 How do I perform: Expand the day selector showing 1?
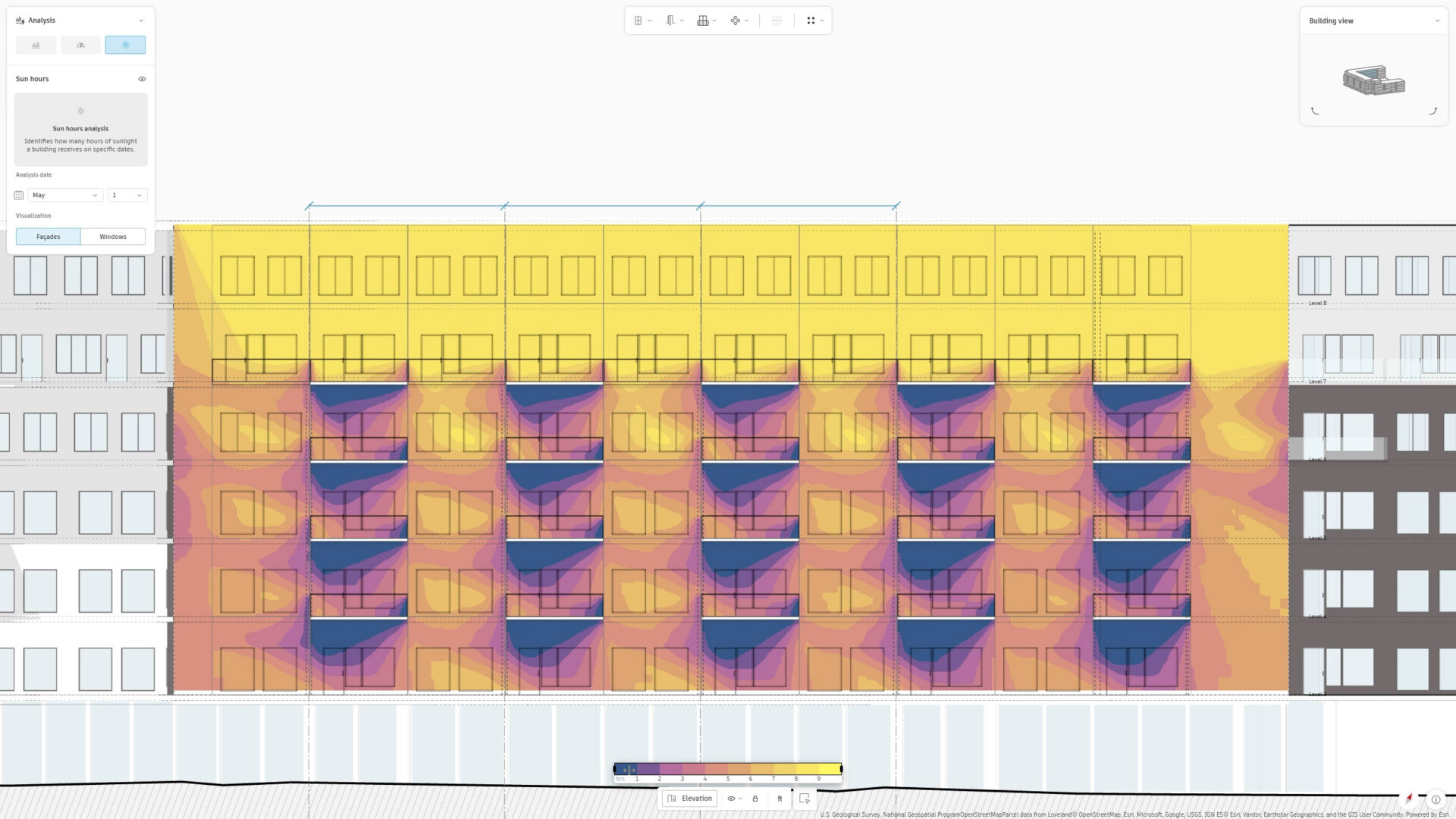(x=127, y=195)
